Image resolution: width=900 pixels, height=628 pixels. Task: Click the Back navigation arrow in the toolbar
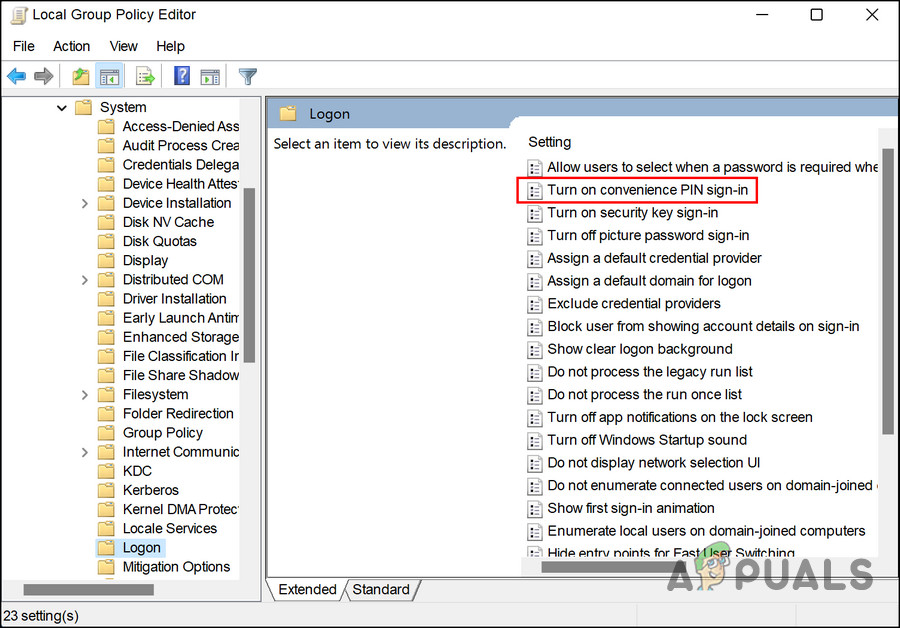tap(16, 76)
